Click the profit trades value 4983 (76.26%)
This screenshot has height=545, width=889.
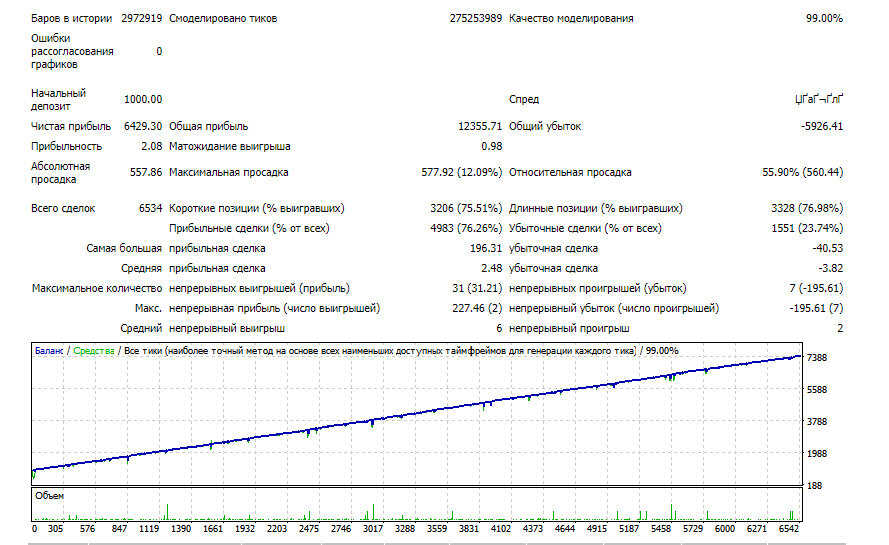coord(466,228)
